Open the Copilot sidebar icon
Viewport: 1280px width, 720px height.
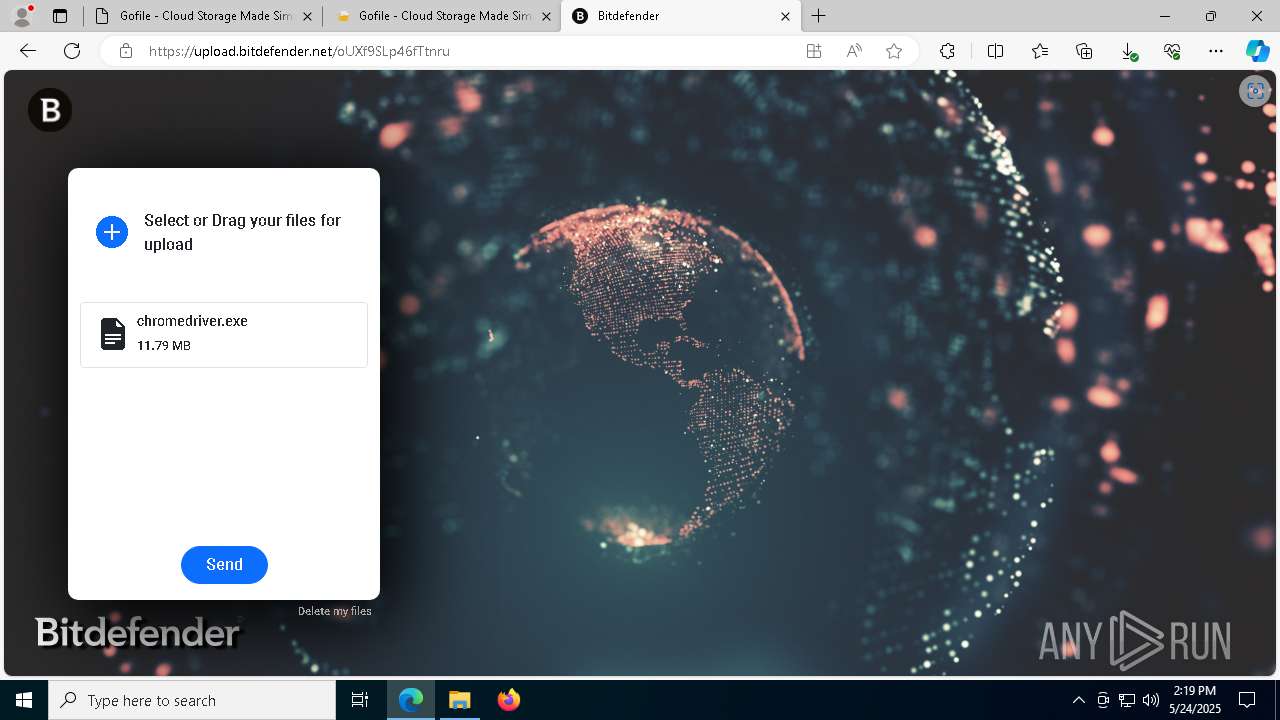tap(1257, 51)
